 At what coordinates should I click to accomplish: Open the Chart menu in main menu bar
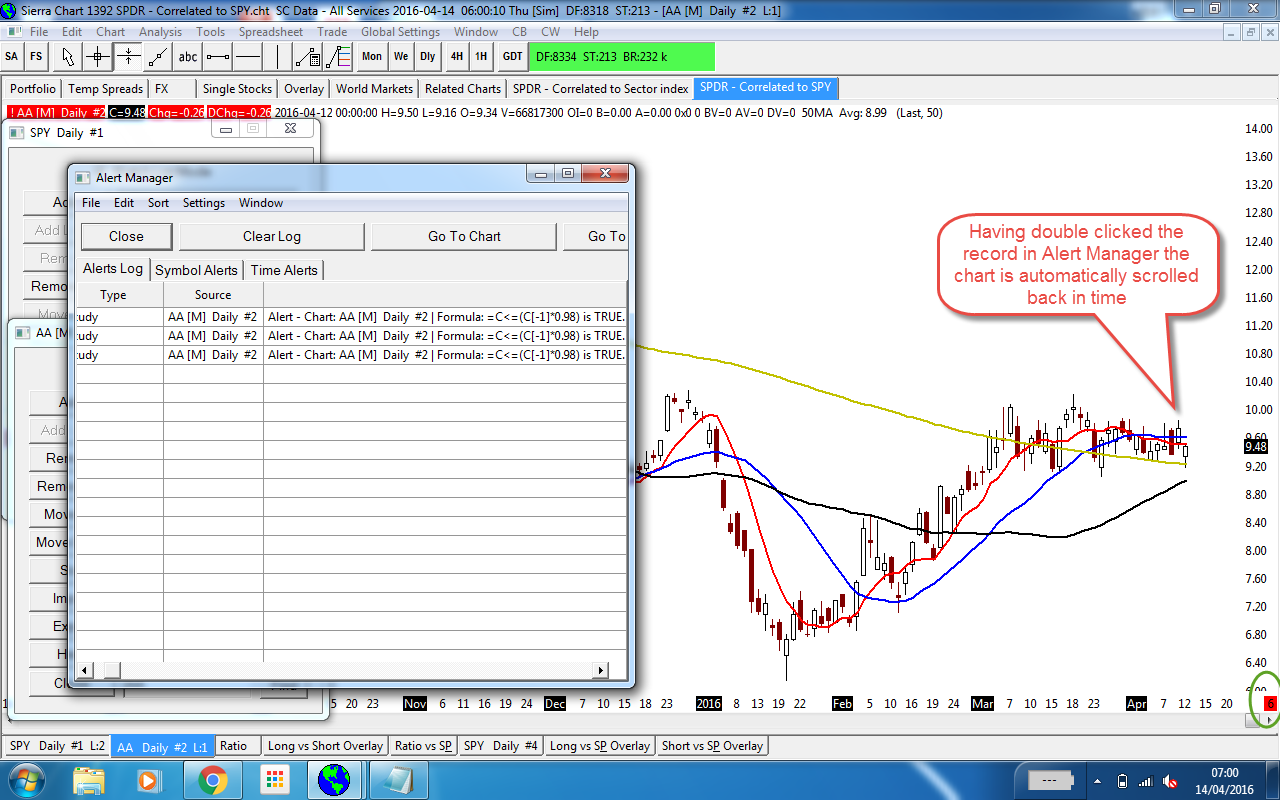[110, 32]
